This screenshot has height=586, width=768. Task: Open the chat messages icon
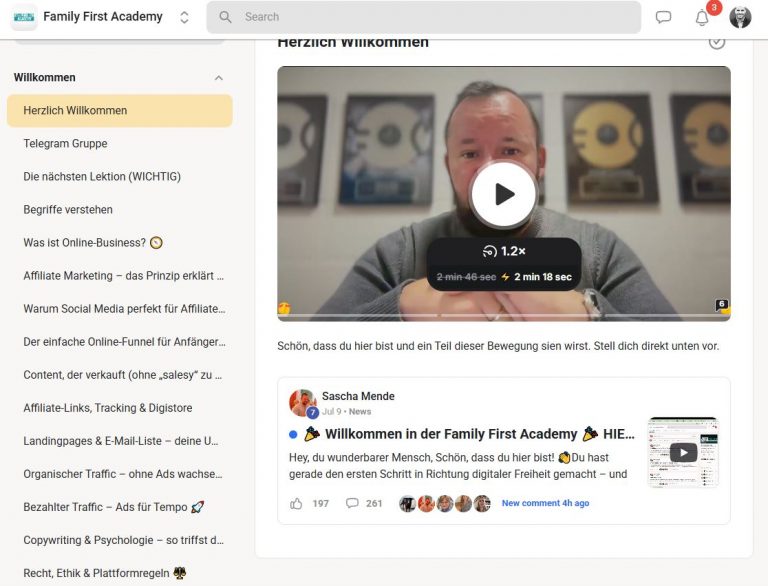click(x=663, y=17)
